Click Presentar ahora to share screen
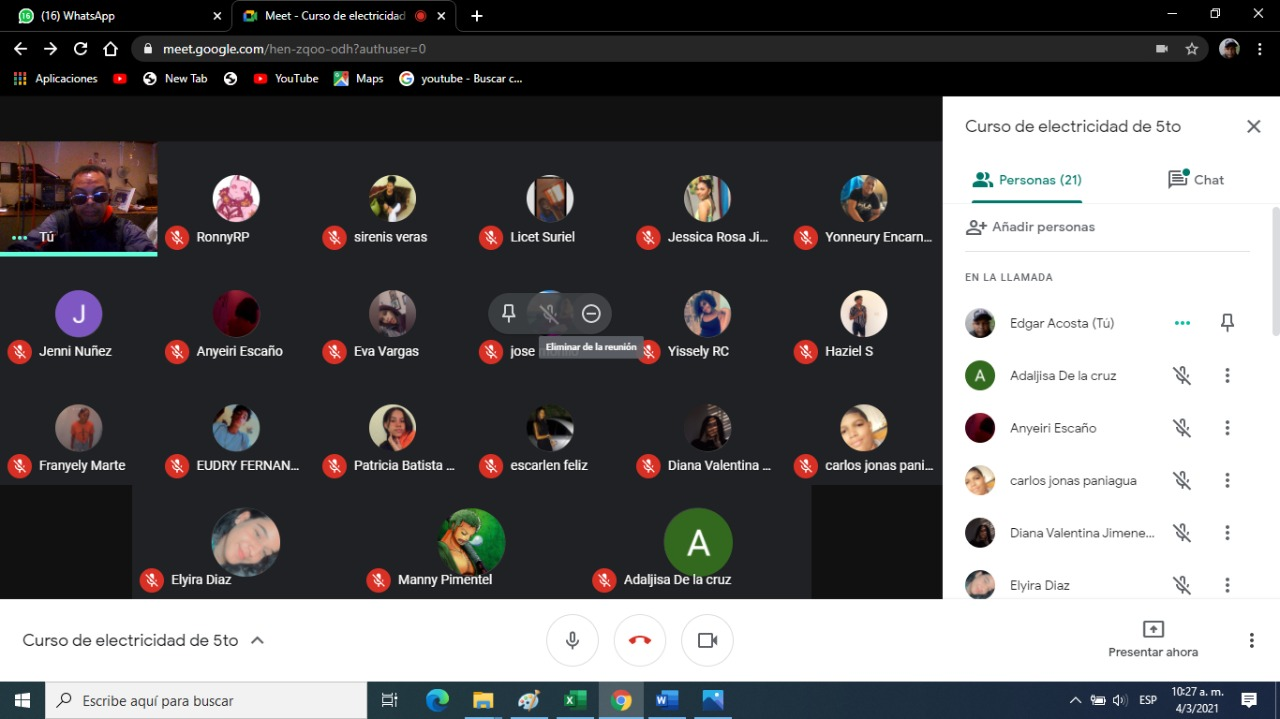 point(1153,639)
